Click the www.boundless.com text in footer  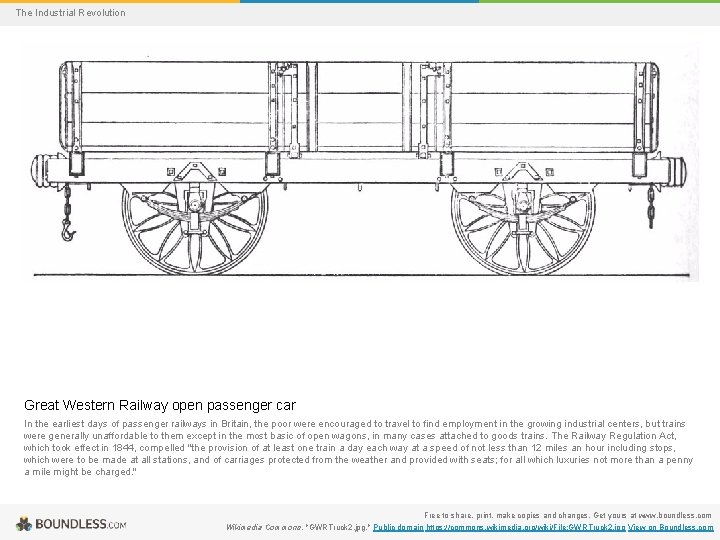(675, 515)
